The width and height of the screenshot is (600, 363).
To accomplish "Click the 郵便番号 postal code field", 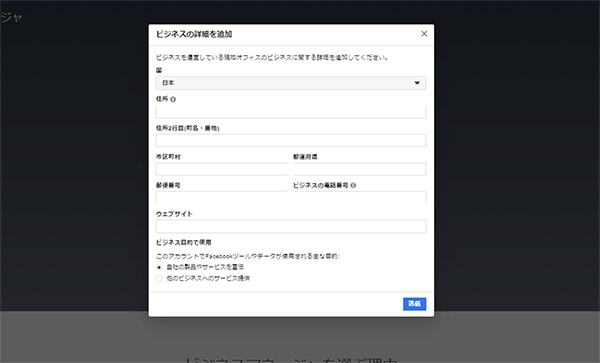I will pos(222,197).
